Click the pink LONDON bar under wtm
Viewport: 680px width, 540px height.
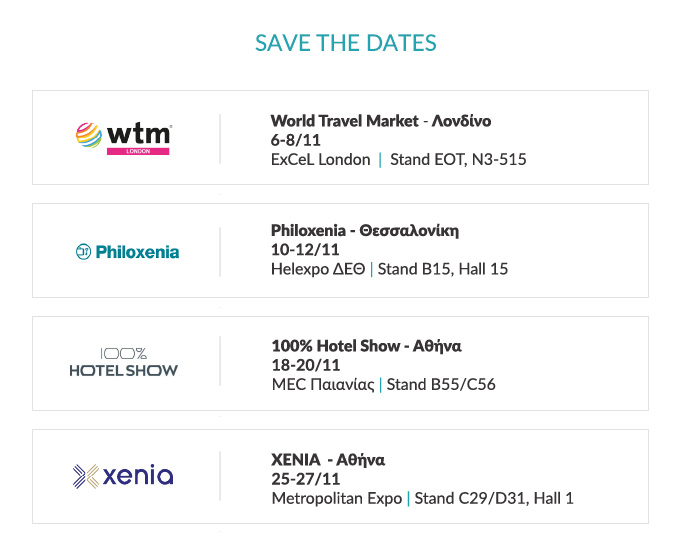pyautogui.click(x=138, y=151)
